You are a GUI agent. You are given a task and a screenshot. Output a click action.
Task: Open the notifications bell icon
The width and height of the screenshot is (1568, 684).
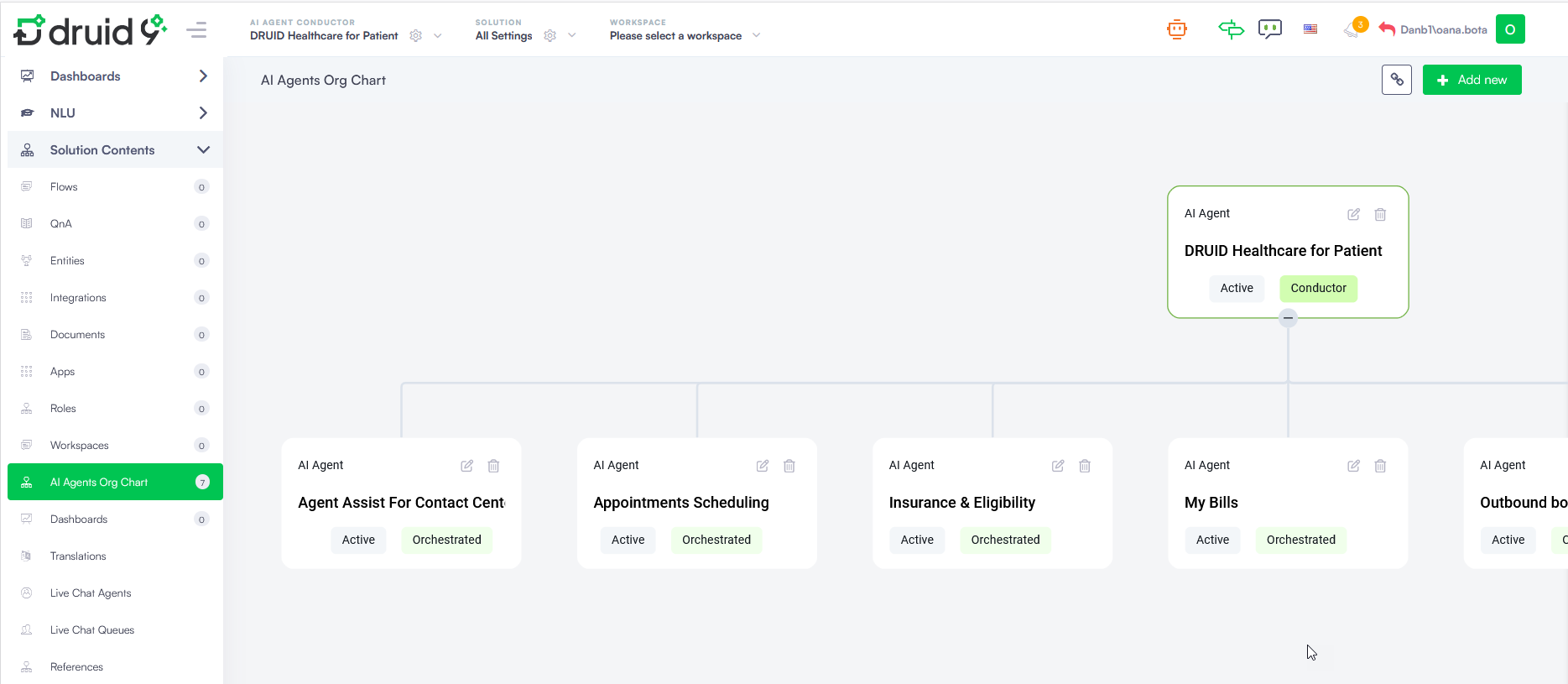[1352, 29]
